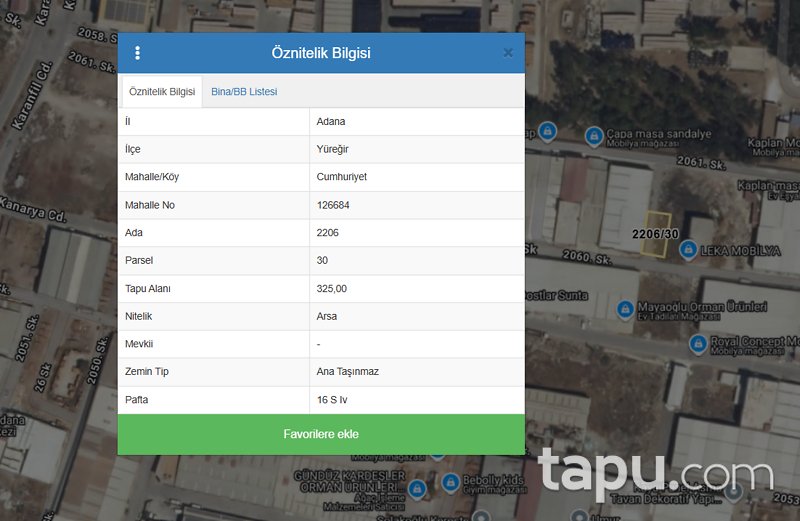800x521 pixels.
Task: Click the parcel label 2206/30 on map
Action: [x=655, y=234]
